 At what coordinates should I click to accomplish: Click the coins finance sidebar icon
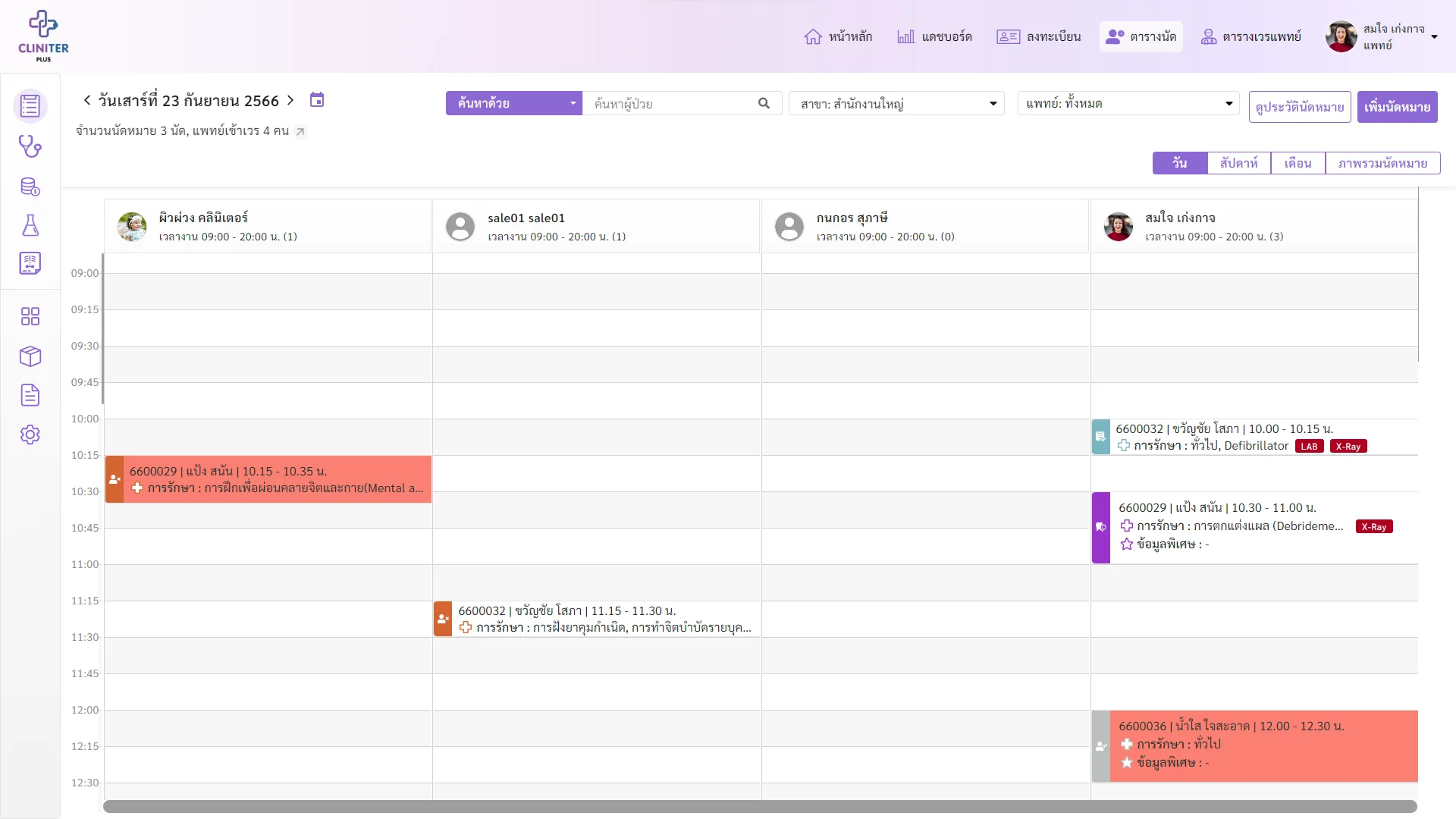click(30, 187)
